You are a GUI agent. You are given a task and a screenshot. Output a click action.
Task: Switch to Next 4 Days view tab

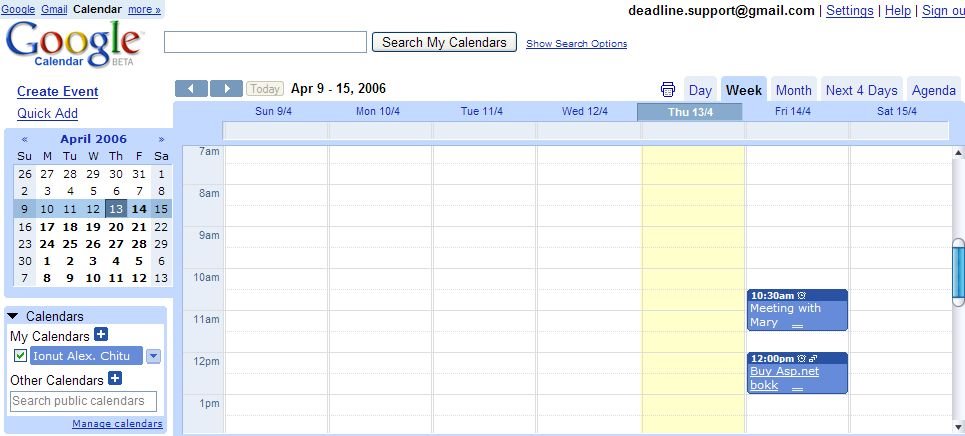(862, 91)
